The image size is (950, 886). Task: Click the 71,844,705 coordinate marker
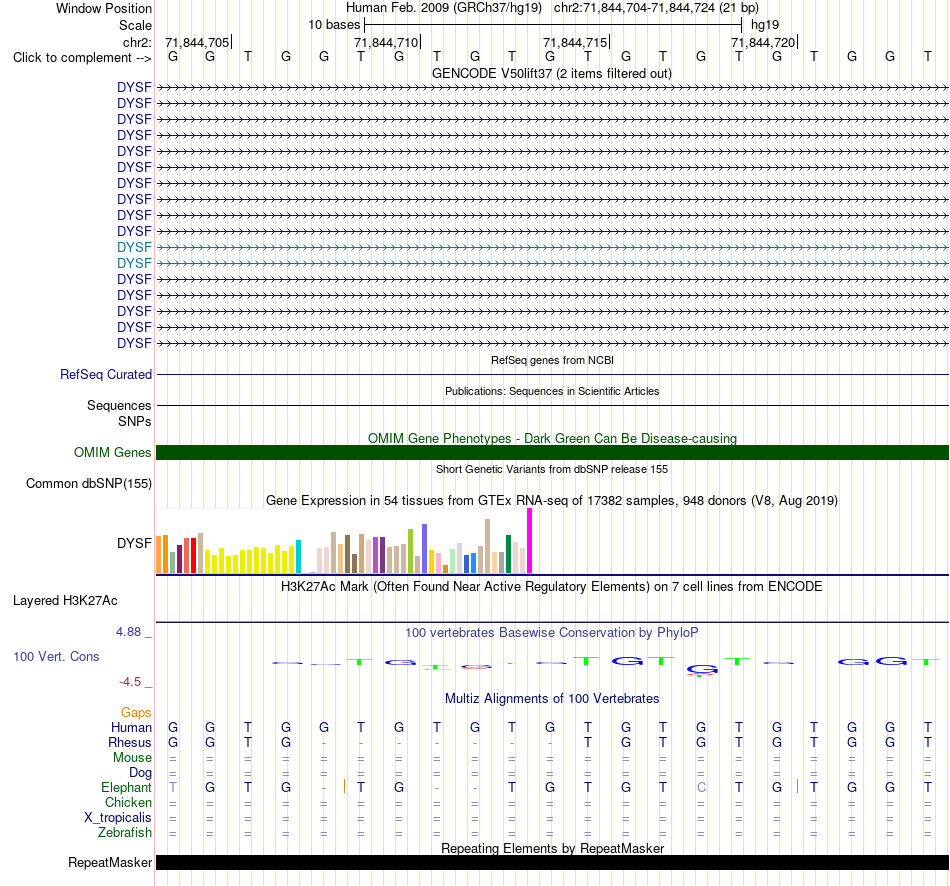coord(197,42)
